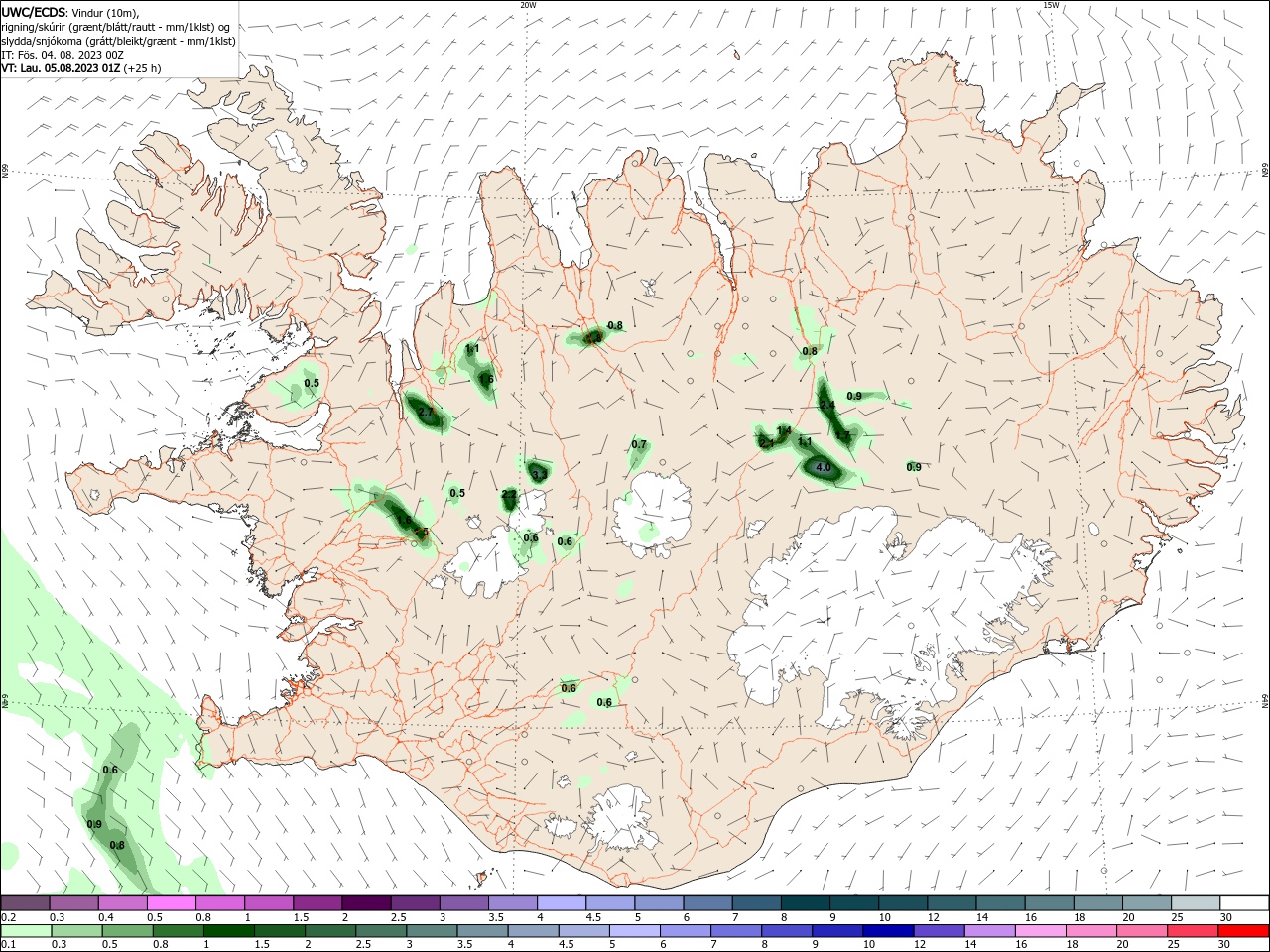
Task: Click the '0.1' label under the green row
Action: pos(8,945)
